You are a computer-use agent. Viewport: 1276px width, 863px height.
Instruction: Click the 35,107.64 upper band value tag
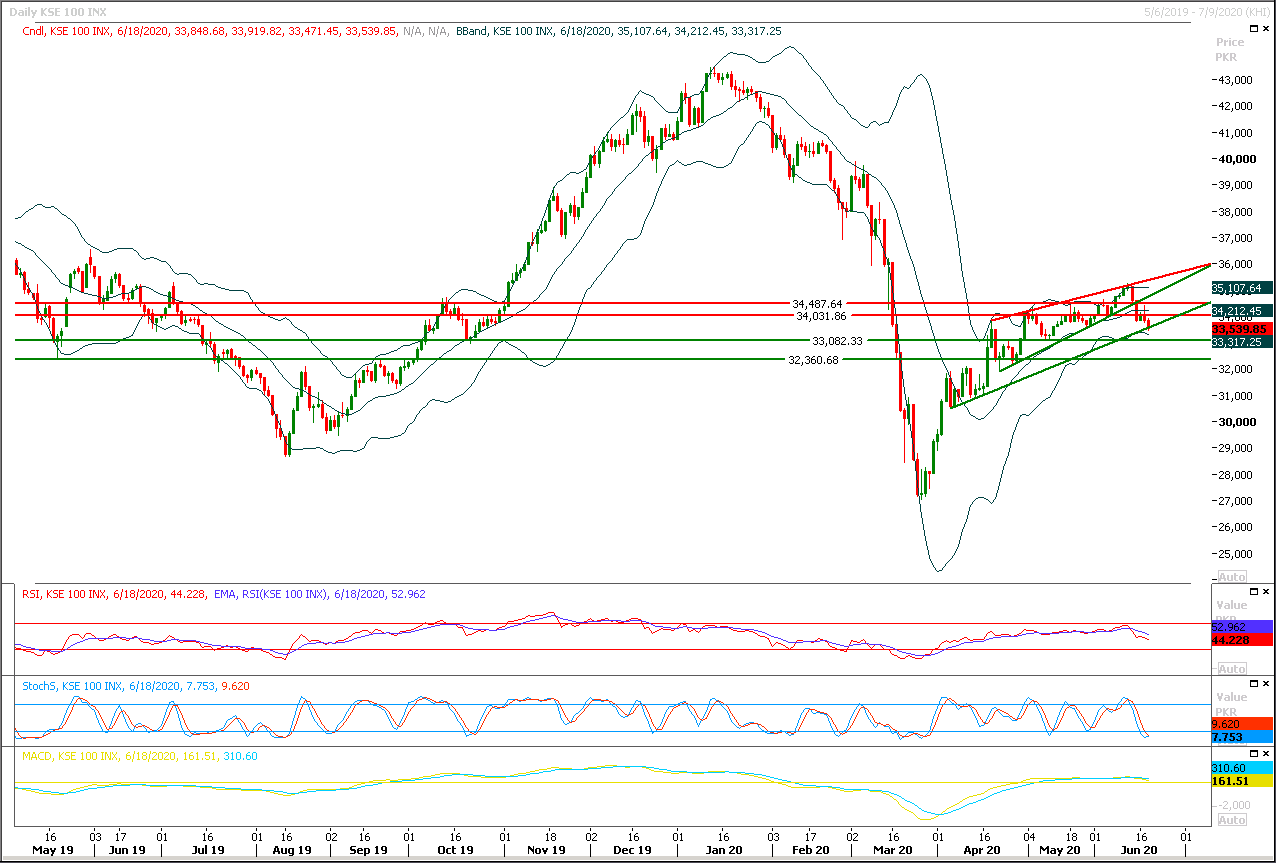click(1242, 288)
